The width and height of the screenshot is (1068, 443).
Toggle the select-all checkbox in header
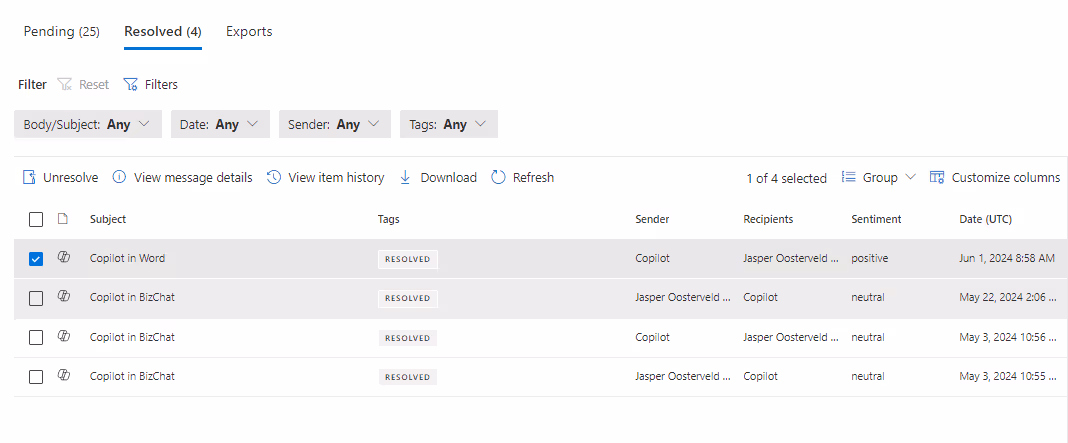36,219
